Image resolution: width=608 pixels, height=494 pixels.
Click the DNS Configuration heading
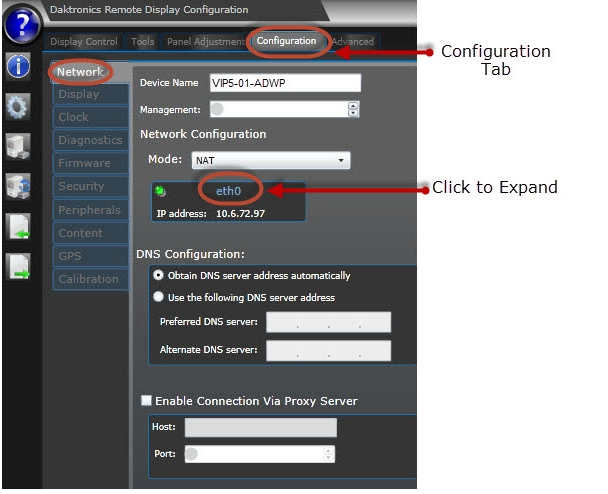(x=190, y=254)
